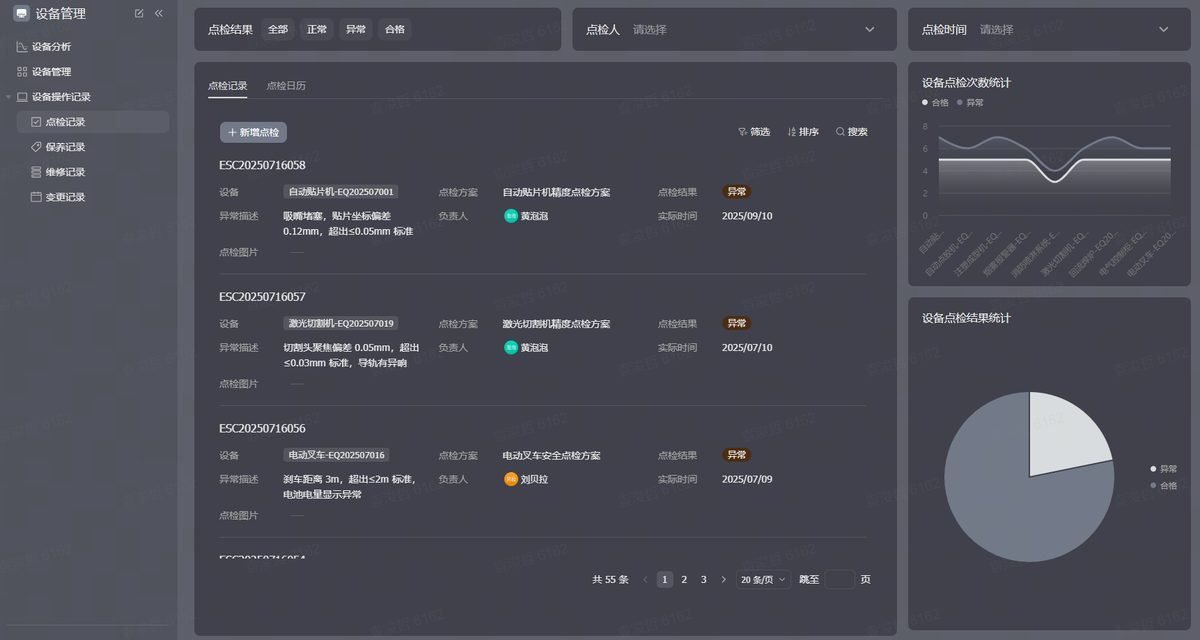Toggle 合格 legend in pie chart
Viewport: 1200px width, 640px height.
[x=1164, y=486]
